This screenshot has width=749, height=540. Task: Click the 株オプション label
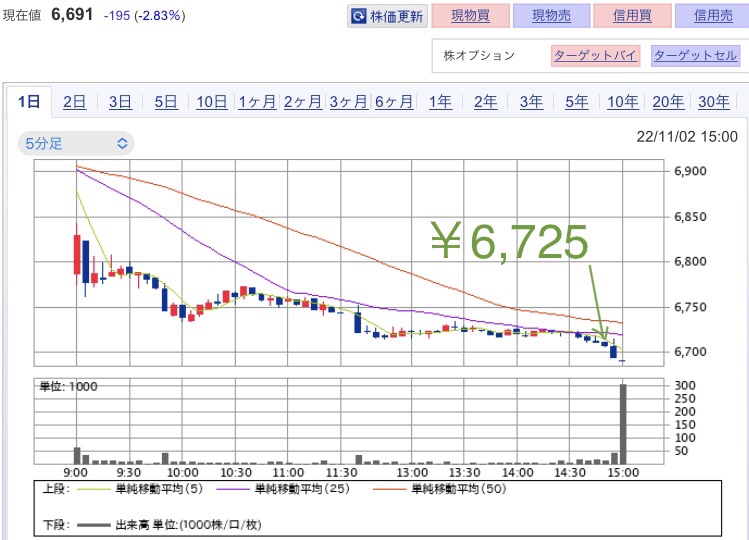[479, 55]
